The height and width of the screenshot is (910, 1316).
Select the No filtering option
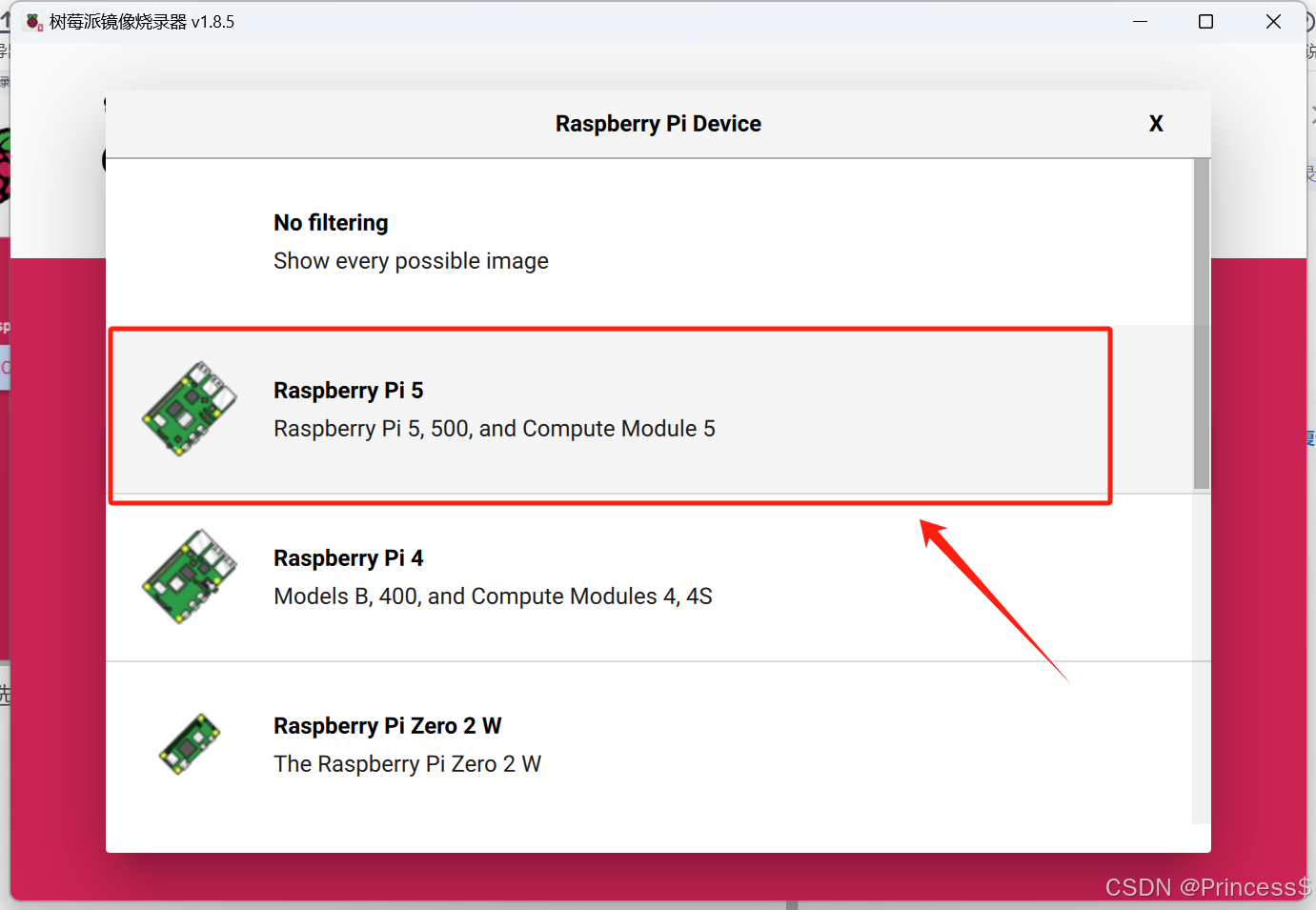(x=649, y=242)
